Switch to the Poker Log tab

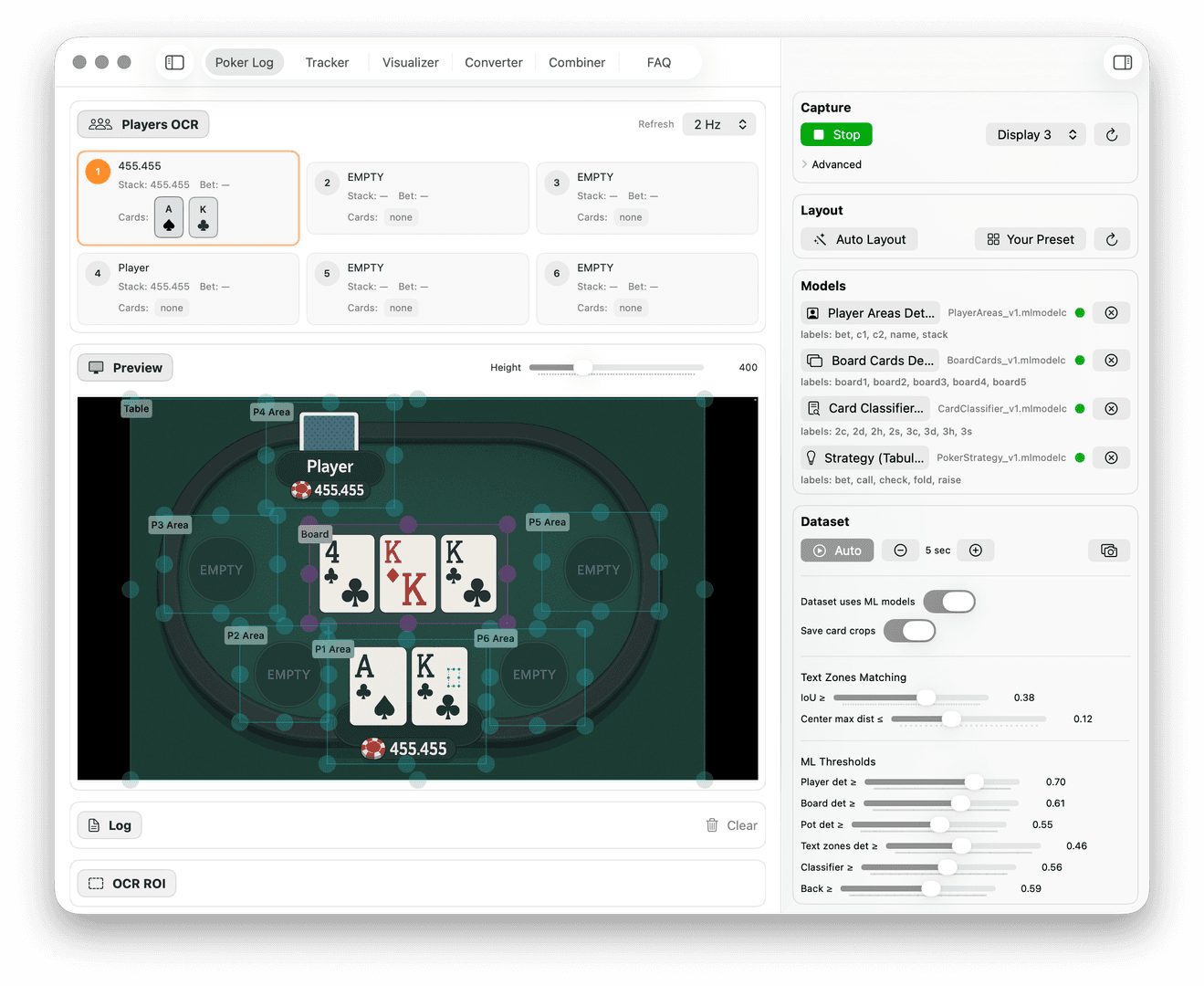point(244,62)
